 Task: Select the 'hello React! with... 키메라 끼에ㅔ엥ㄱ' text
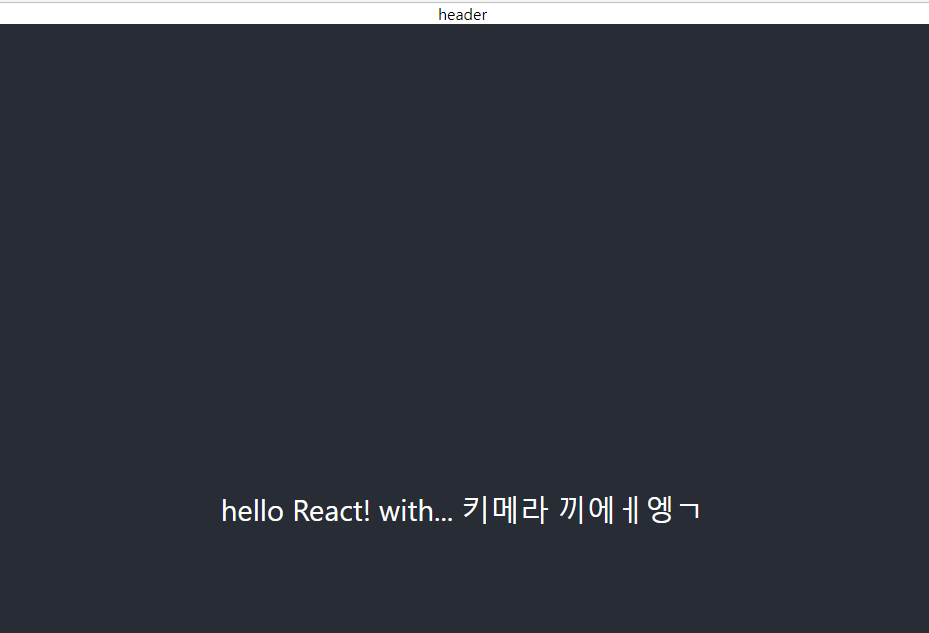(x=461, y=510)
